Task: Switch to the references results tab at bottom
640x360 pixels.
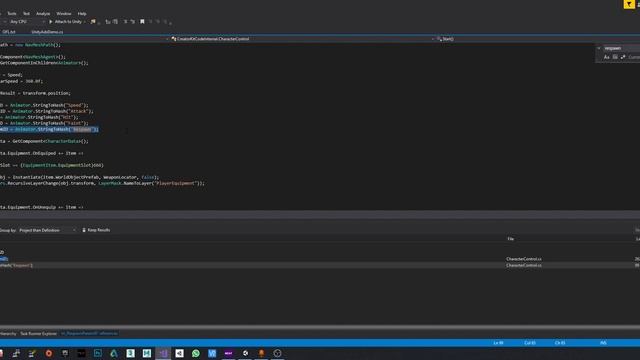Action: 89,333
